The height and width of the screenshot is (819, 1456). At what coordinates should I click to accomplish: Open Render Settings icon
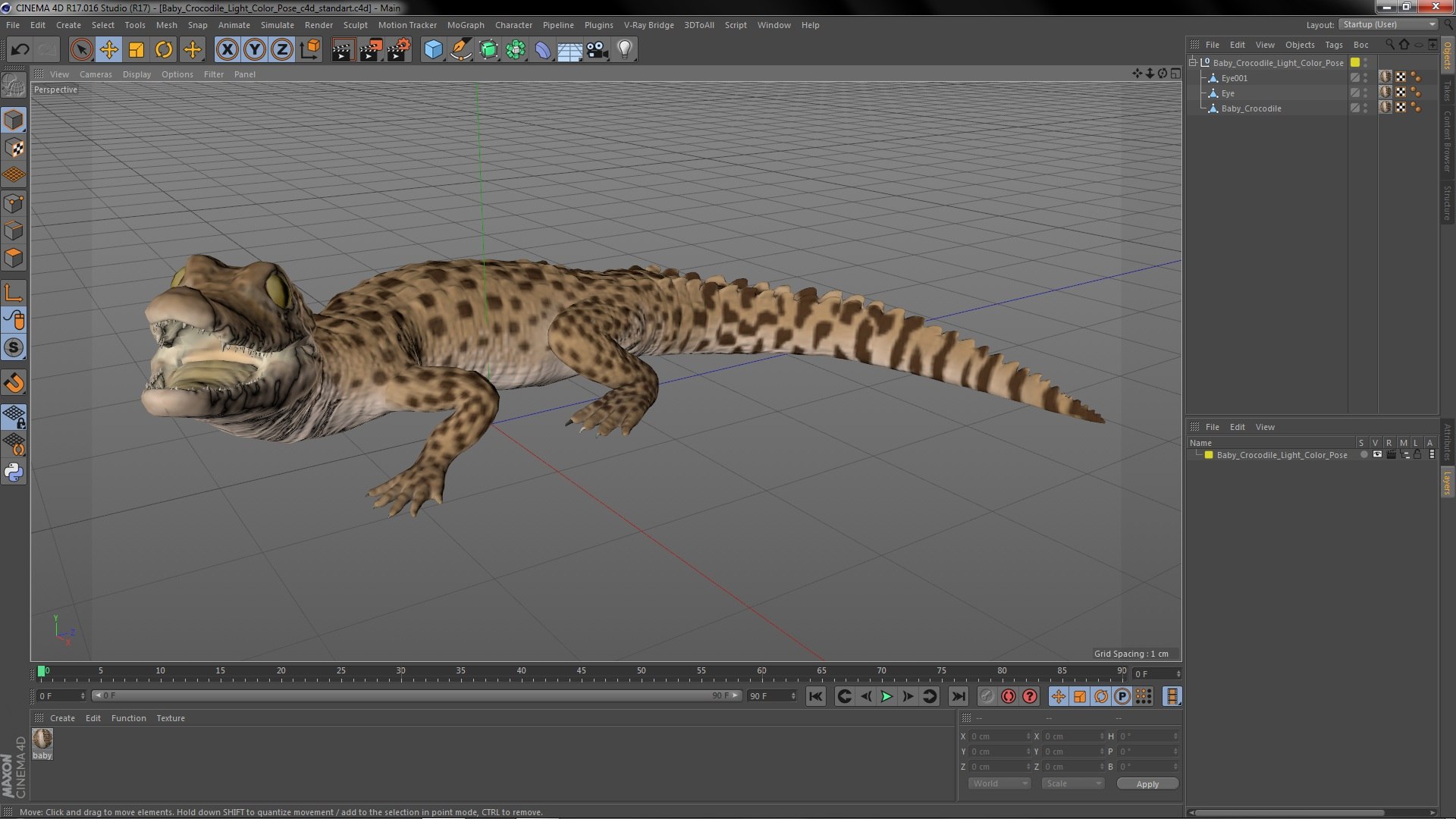pos(398,50)
